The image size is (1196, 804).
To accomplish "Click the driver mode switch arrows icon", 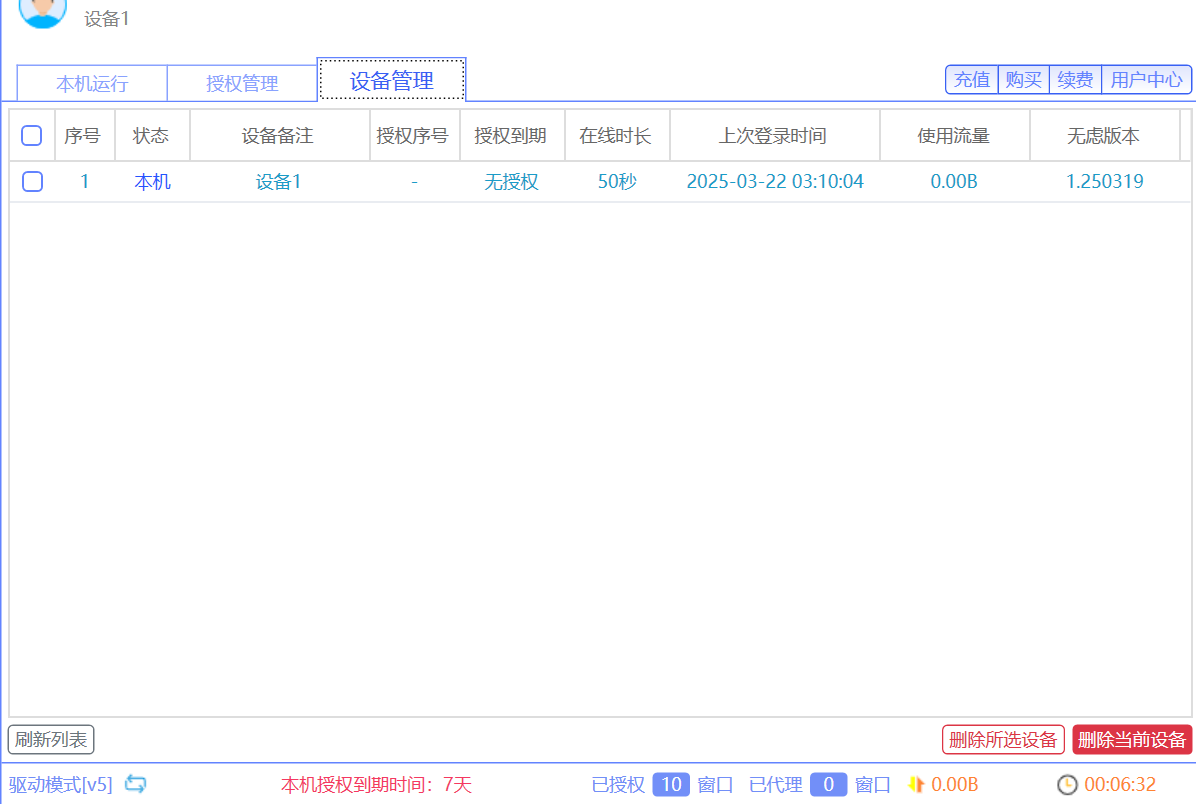I will pyautogui.click(x=135, y=784).
